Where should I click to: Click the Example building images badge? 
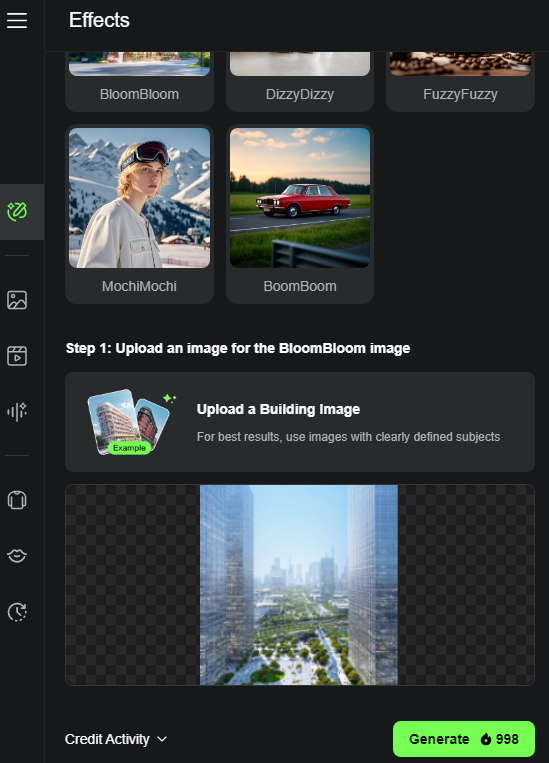(x=129, y=448)
